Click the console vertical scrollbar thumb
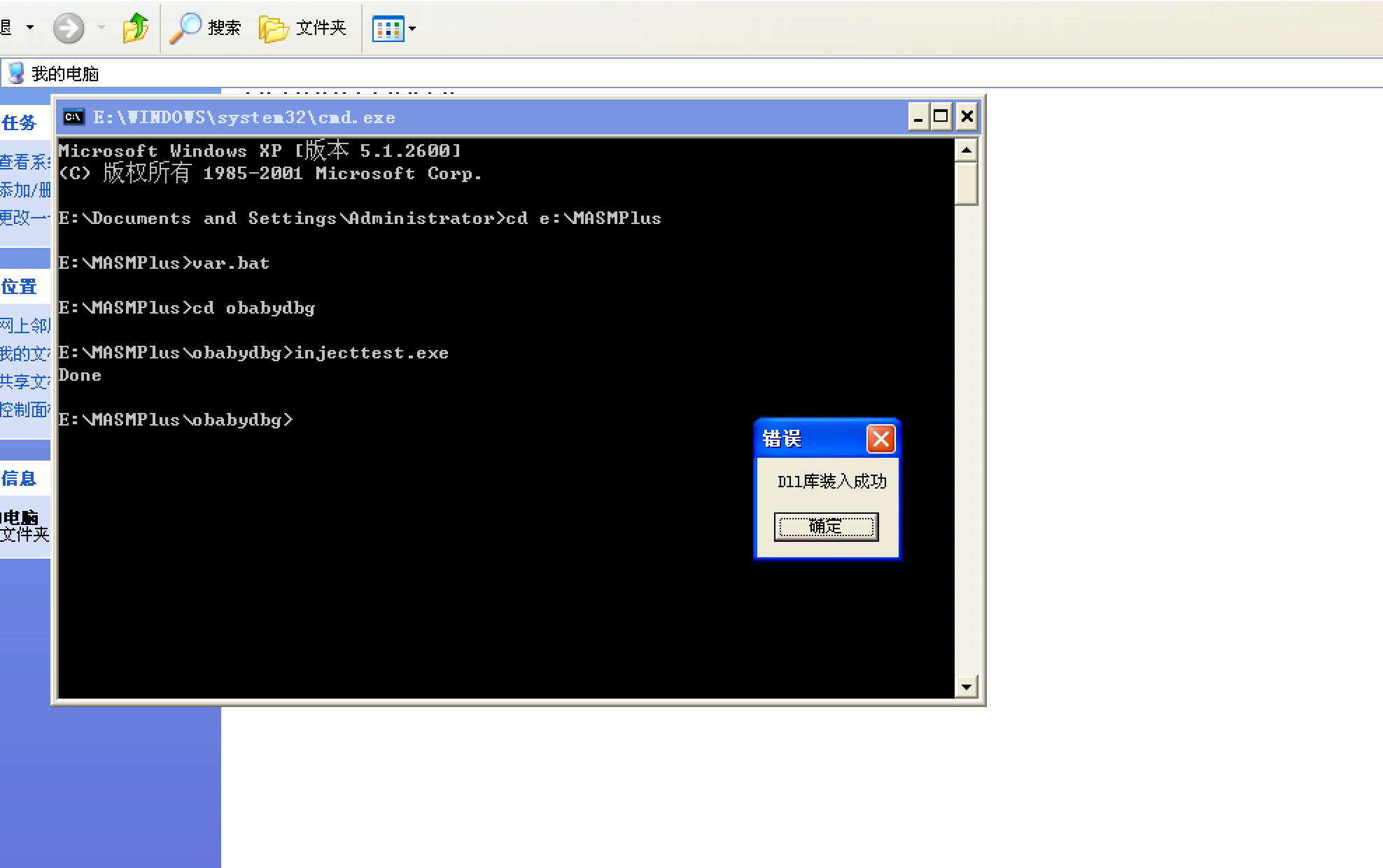 [x=966, y=183]
